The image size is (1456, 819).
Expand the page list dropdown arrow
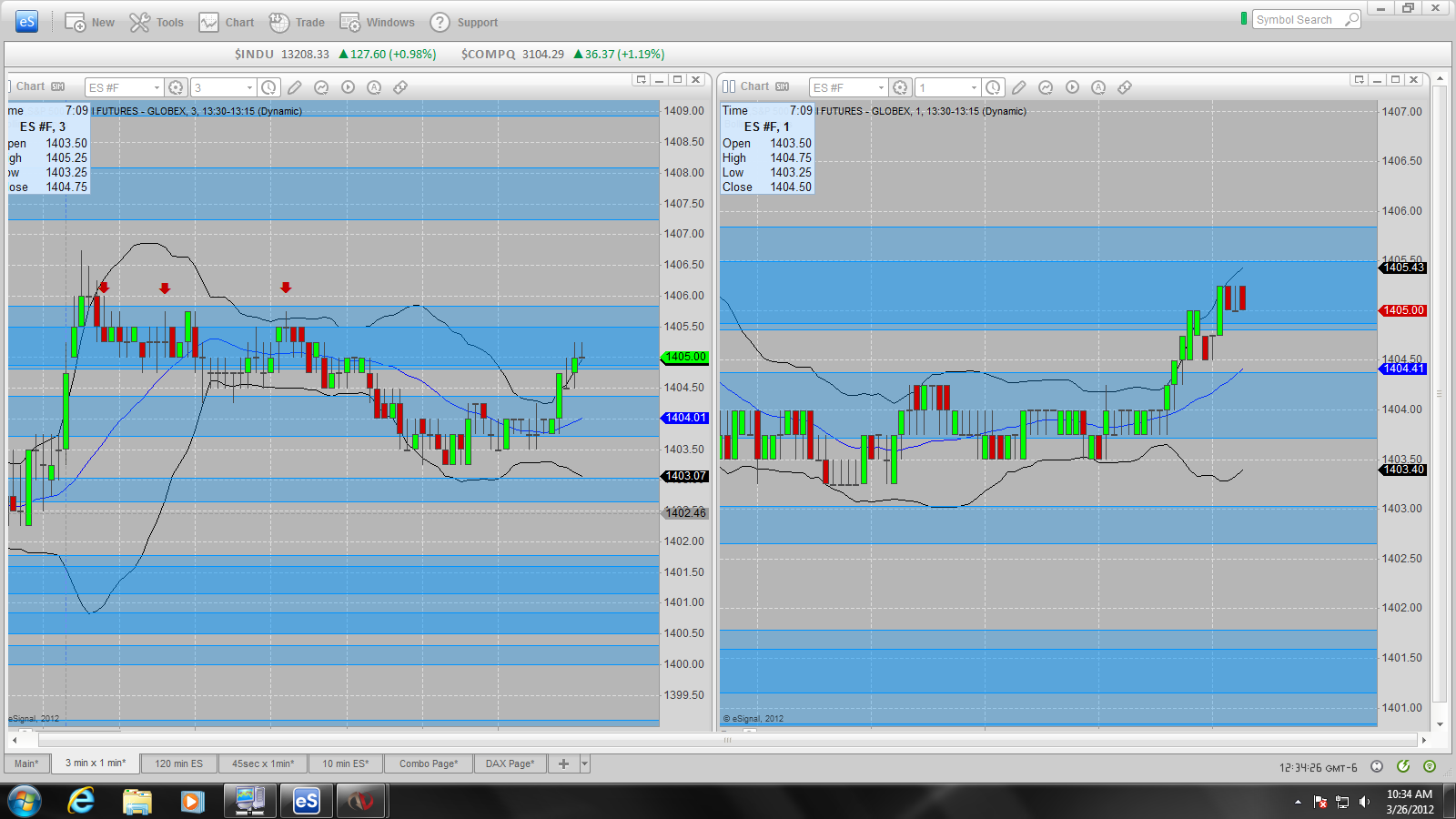[x=584, y=763]
